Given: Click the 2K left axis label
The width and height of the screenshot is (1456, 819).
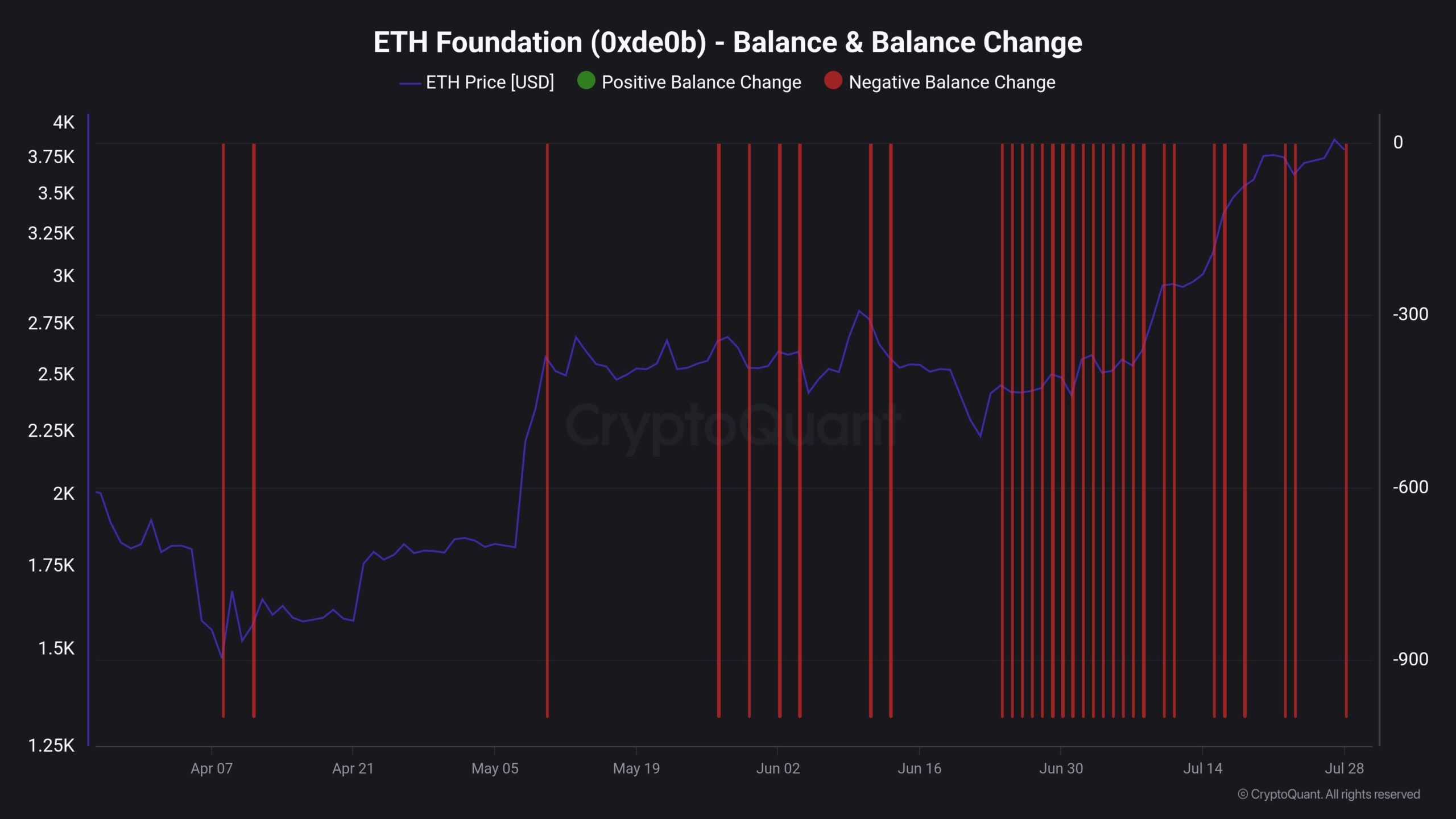Looking at the screenshot, I should pyautogui.click(x=63, y=493).
